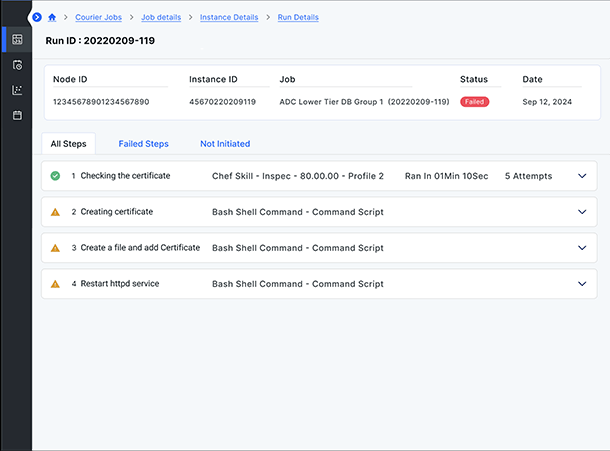This screenshot has width=610, height=451.
Task: Expand Create a file and add Certificate step
Action: (582, 248)
